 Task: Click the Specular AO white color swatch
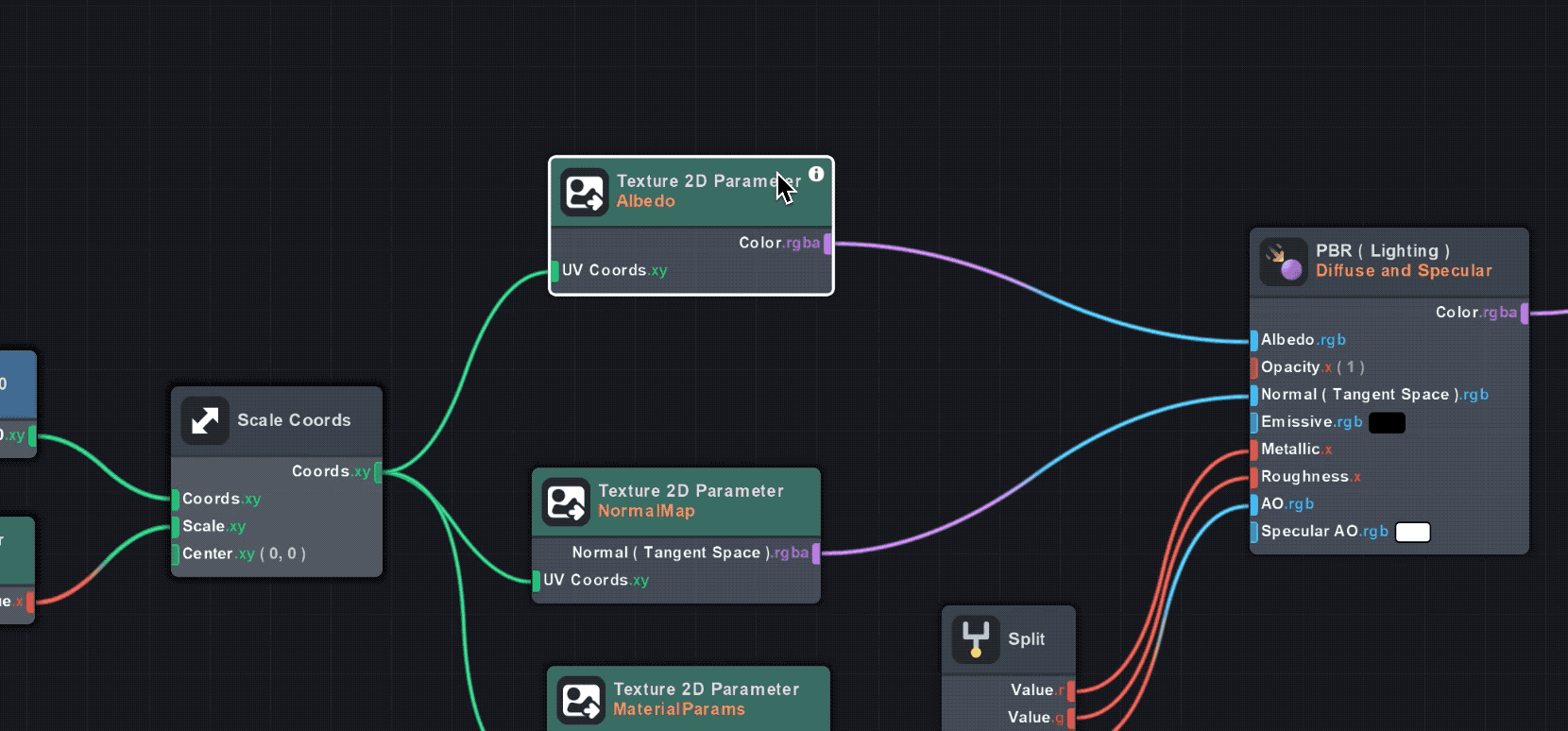pos(1412,533)
